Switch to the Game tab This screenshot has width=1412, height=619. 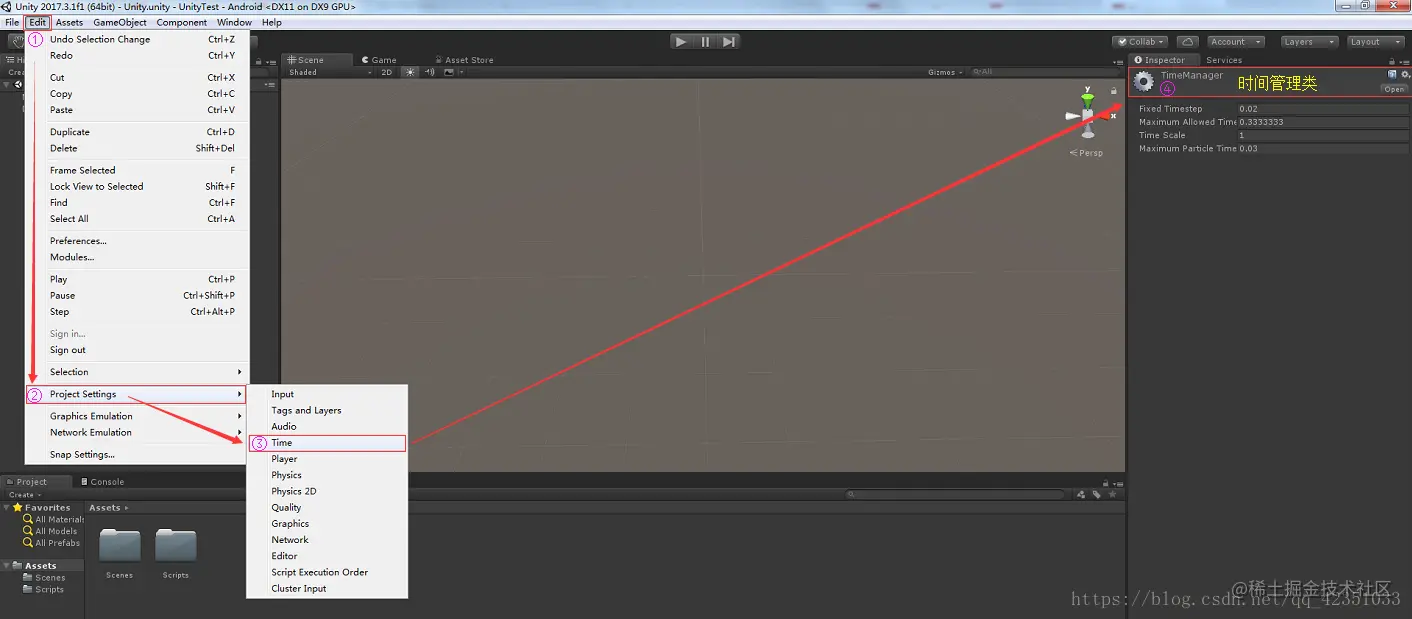coord(379,60)
